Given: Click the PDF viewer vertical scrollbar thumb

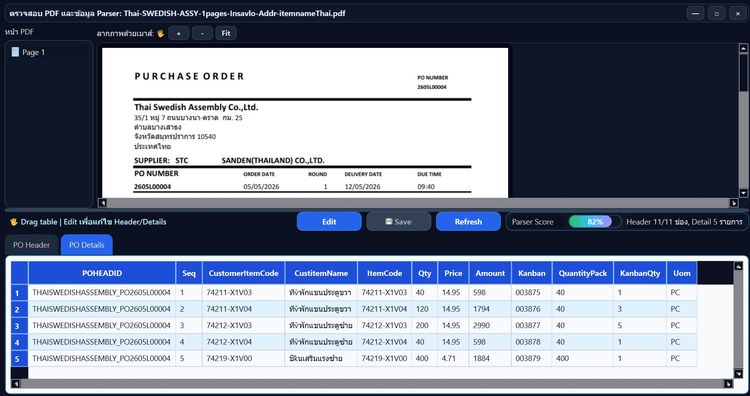Looking at the screenshot, I should tap(743, 72).
